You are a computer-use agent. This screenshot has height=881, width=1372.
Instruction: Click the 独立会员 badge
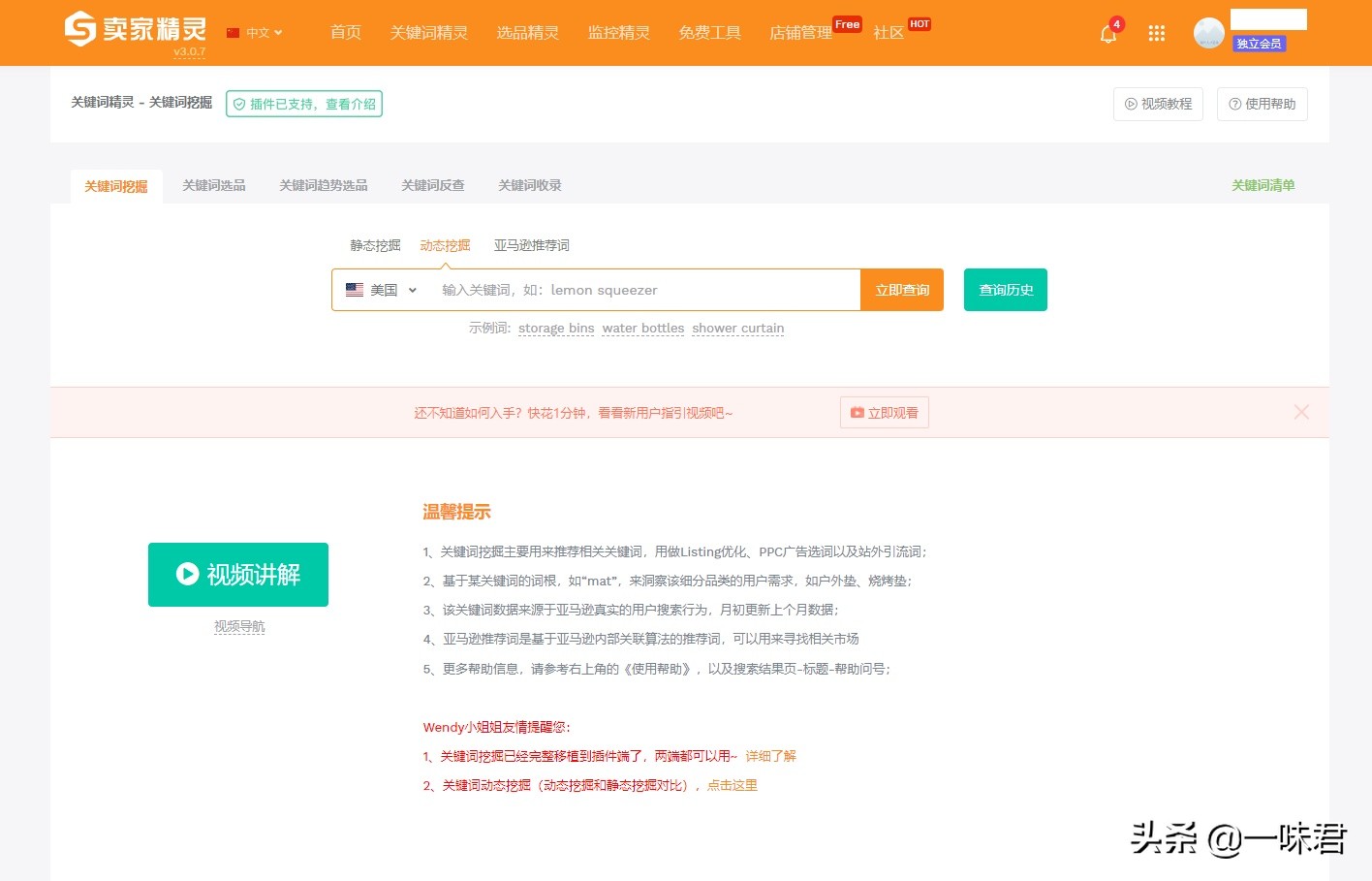click(1259, 44)
